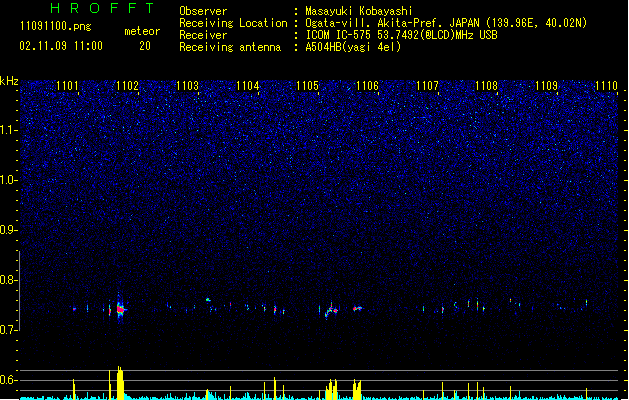Click time marker 1109

pyautogui.click(x=546, y=86)
